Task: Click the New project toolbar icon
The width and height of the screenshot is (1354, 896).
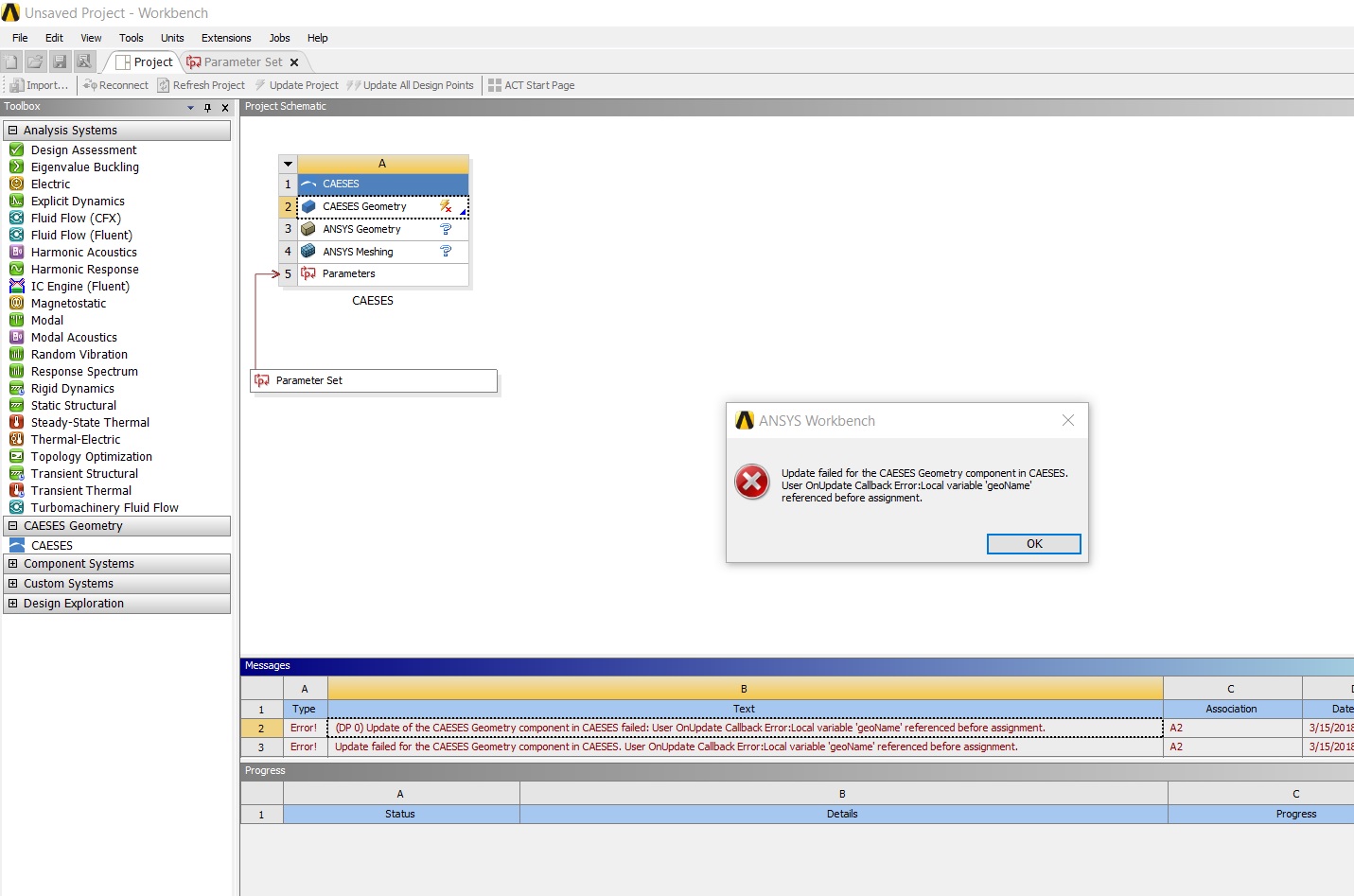Action: (x=11, y=61)
